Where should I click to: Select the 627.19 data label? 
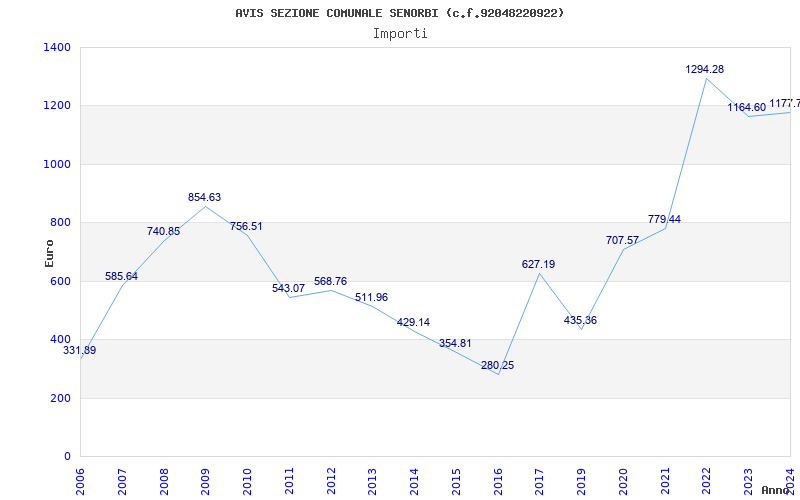point(538,264)
